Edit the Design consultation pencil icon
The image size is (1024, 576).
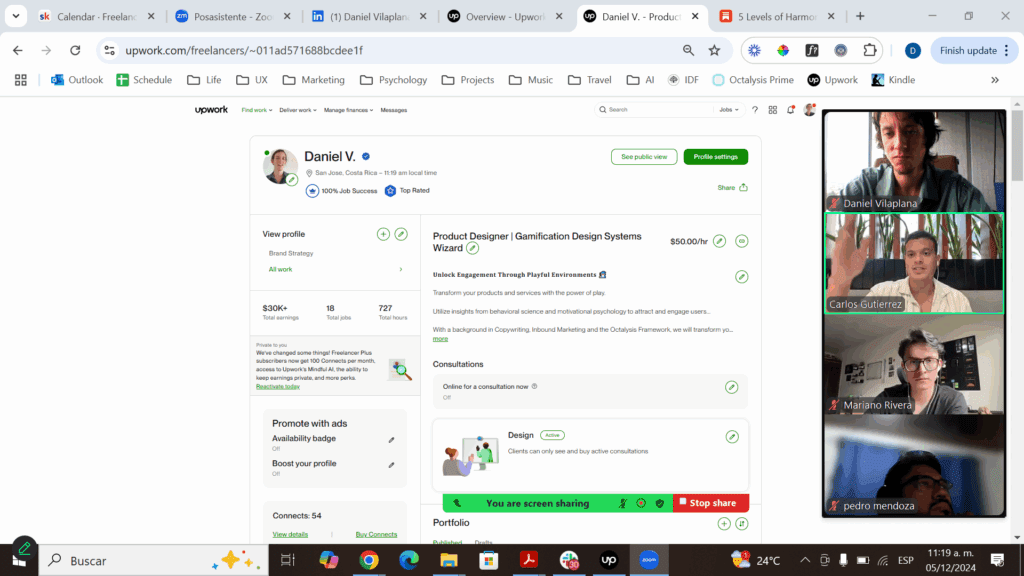732,437
